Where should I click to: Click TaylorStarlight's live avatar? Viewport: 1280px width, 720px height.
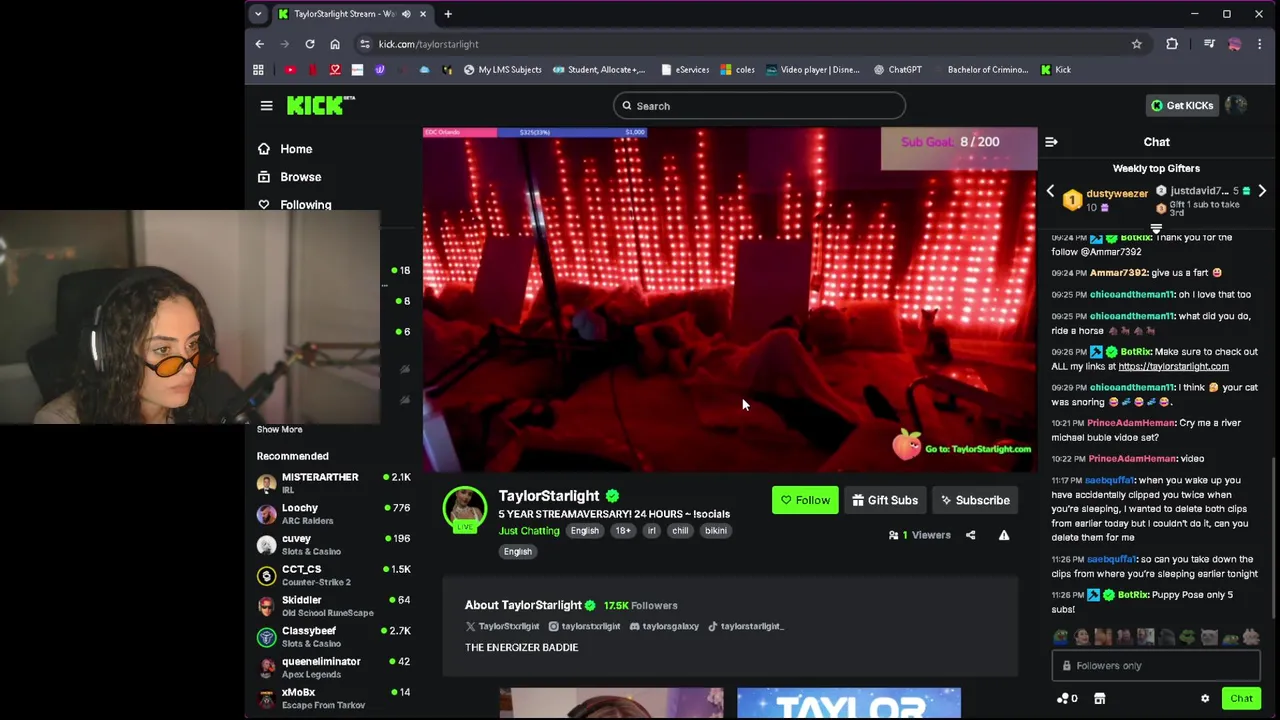pyautogui.click(x=465, y=509)
